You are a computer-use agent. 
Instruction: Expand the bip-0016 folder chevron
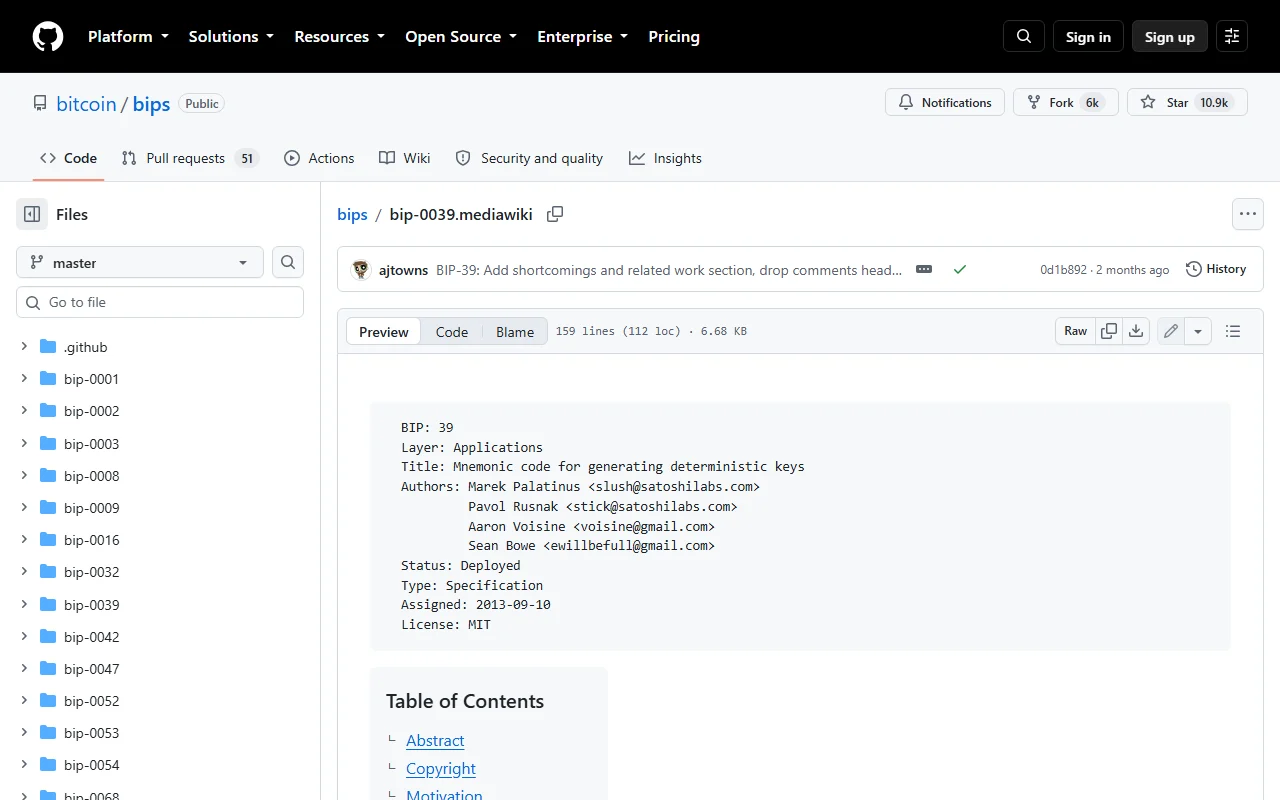coord(24,540)
